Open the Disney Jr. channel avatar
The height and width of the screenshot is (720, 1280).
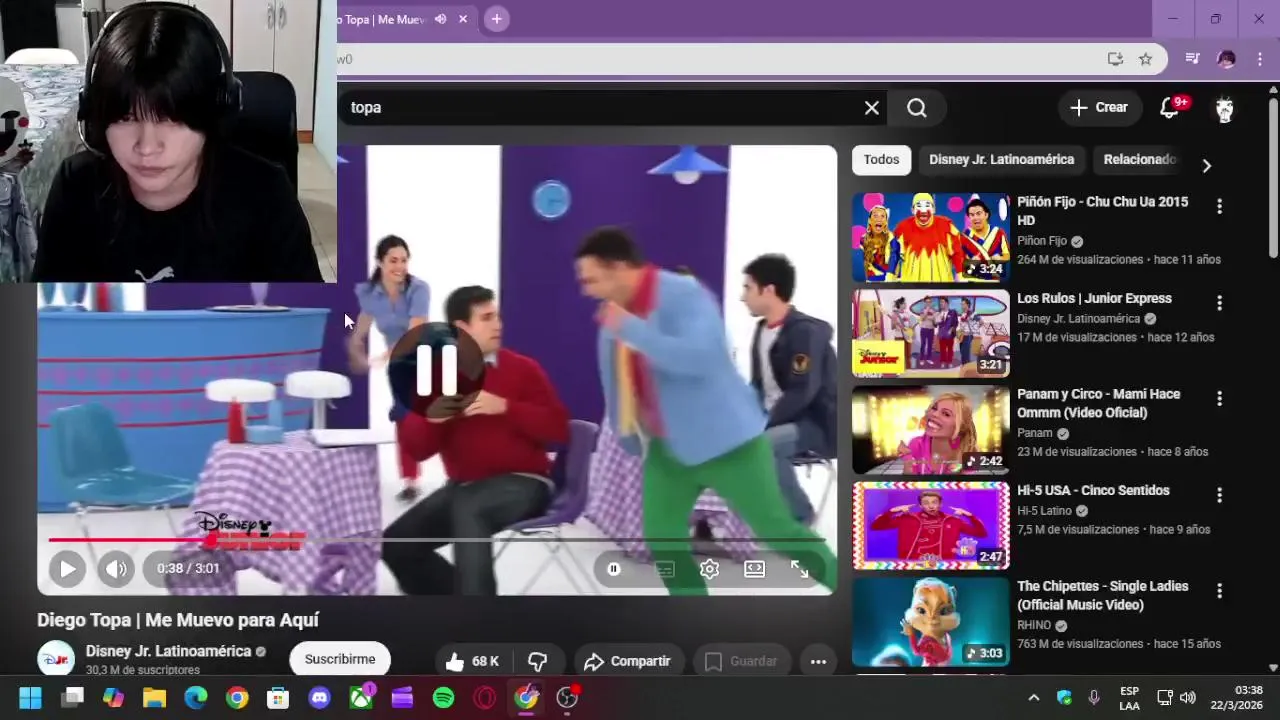coord(56,659)
